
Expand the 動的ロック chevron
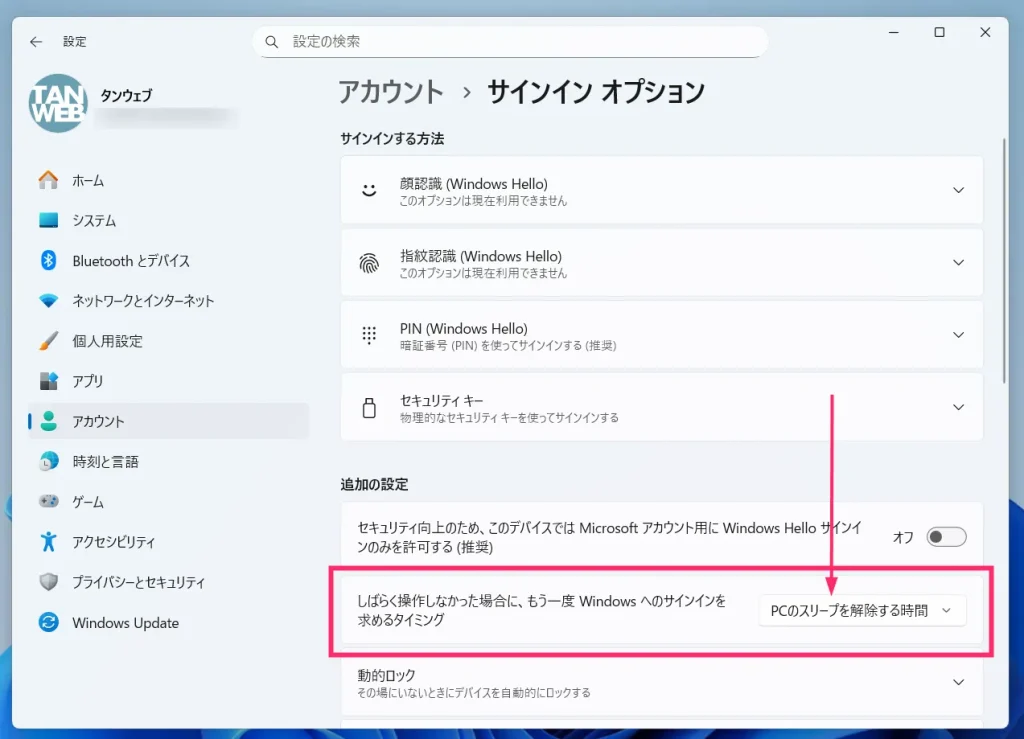(x=958, y=683)
